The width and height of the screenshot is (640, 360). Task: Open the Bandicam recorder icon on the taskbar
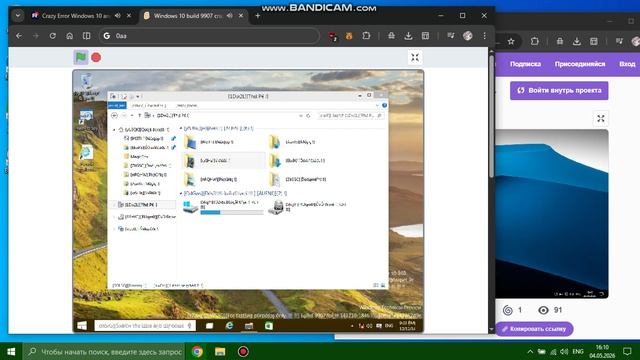[x=243, y=351]
